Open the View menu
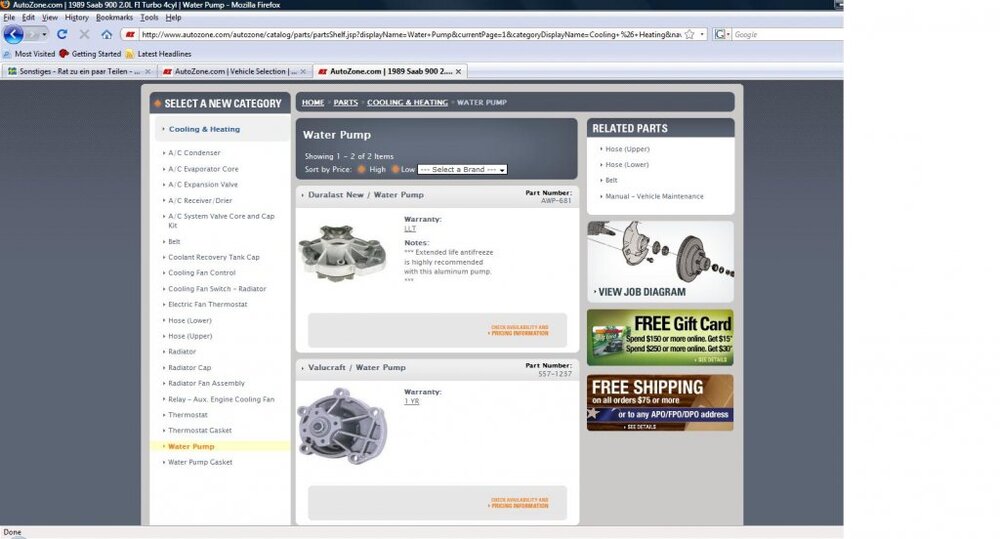1000x539 pixels. (x=50, y=17)
